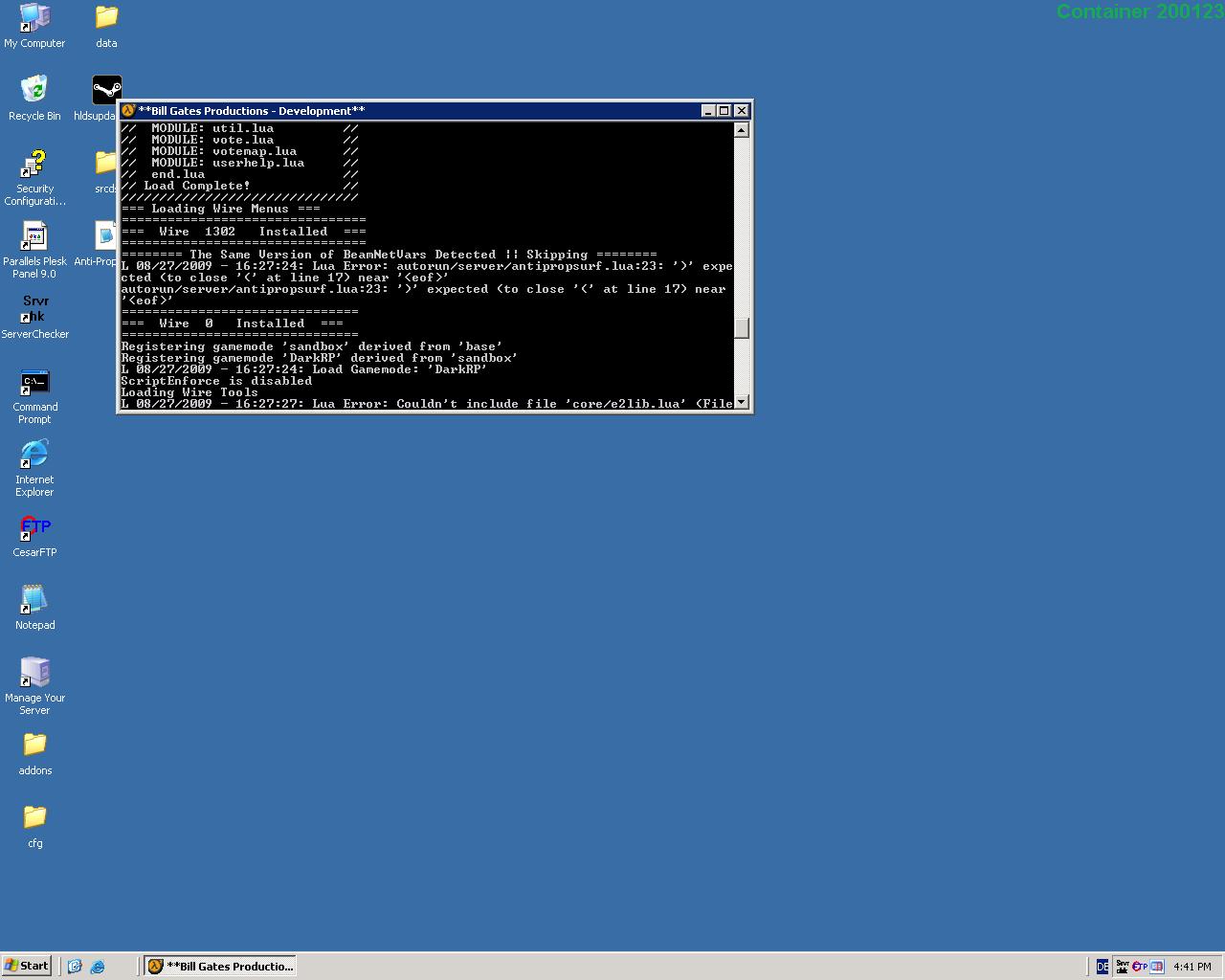
Task: Click the console scrollbar down arrow
Action: coord(742,403)
